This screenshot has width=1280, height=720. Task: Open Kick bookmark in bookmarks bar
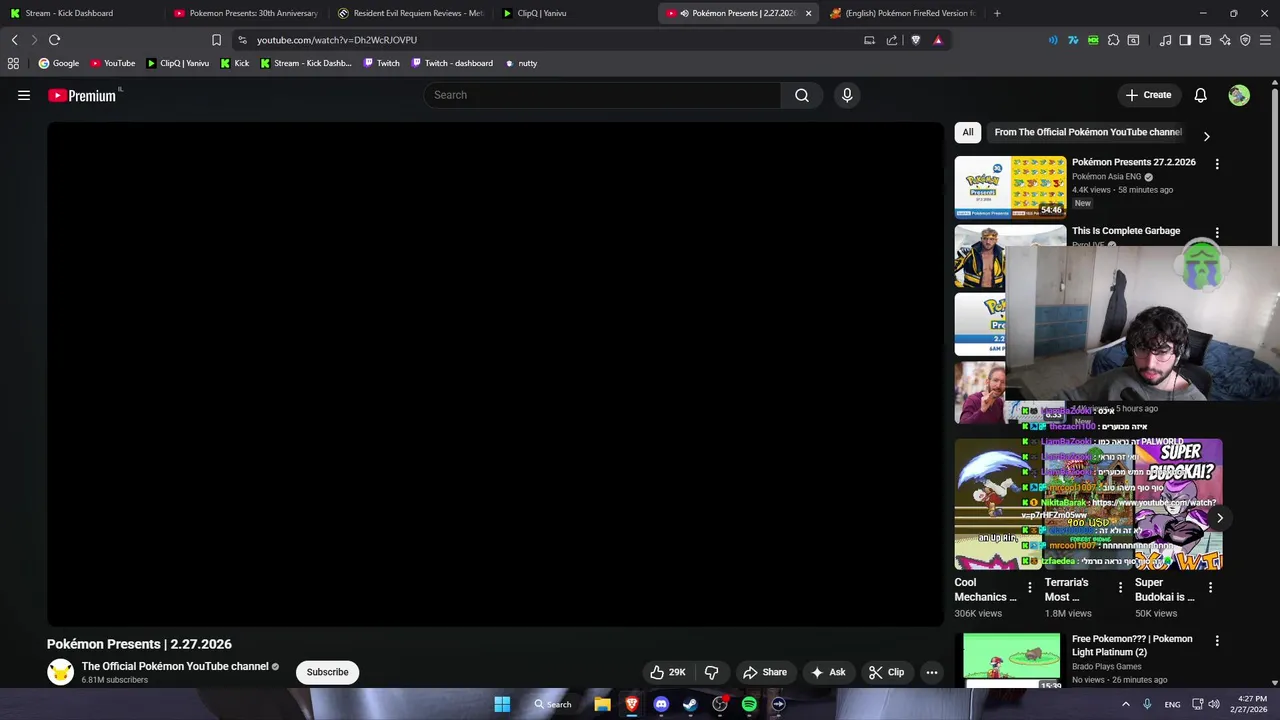pyautogui.click(x=234, y=63)
